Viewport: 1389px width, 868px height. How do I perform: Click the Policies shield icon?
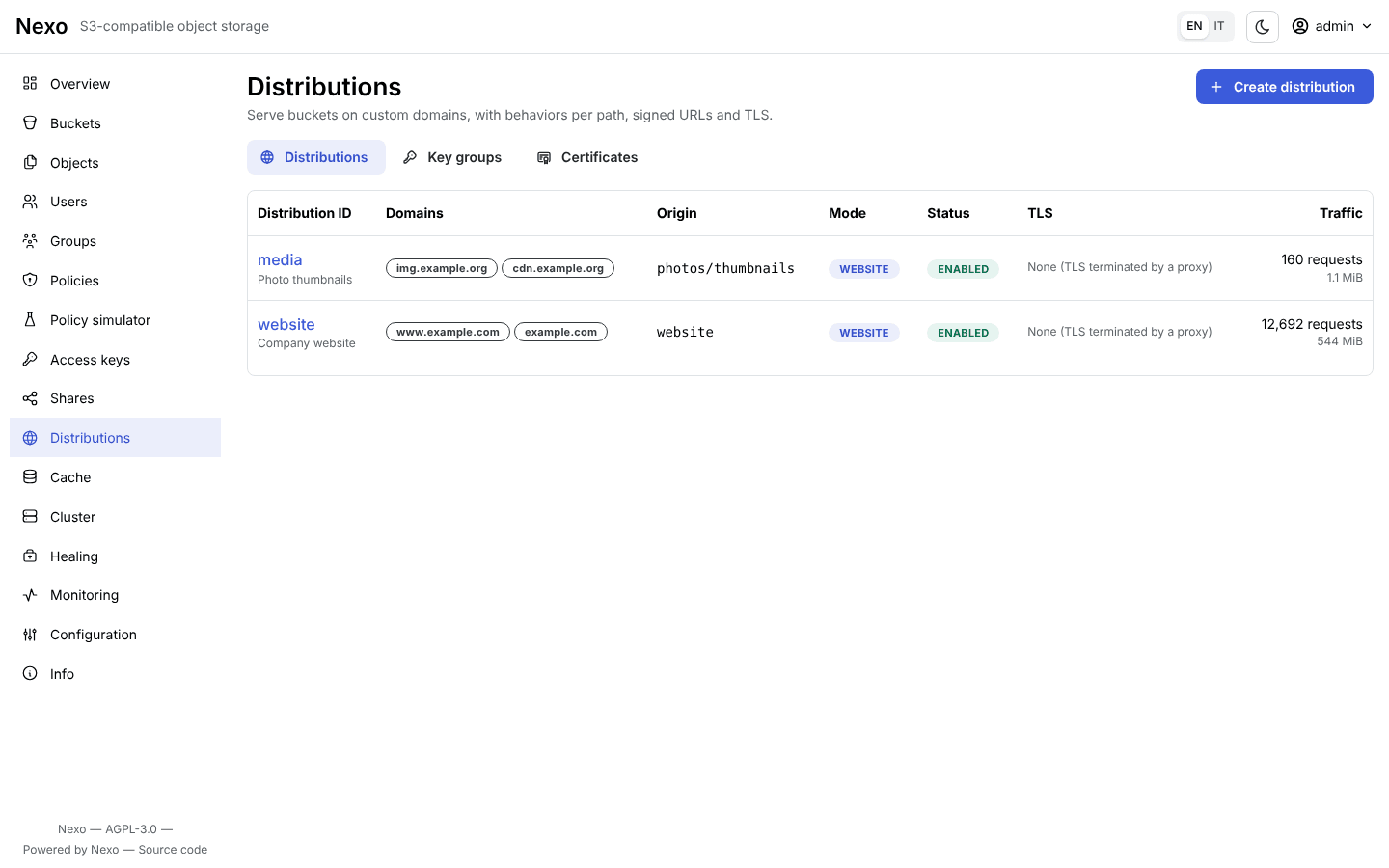(30, 281)
